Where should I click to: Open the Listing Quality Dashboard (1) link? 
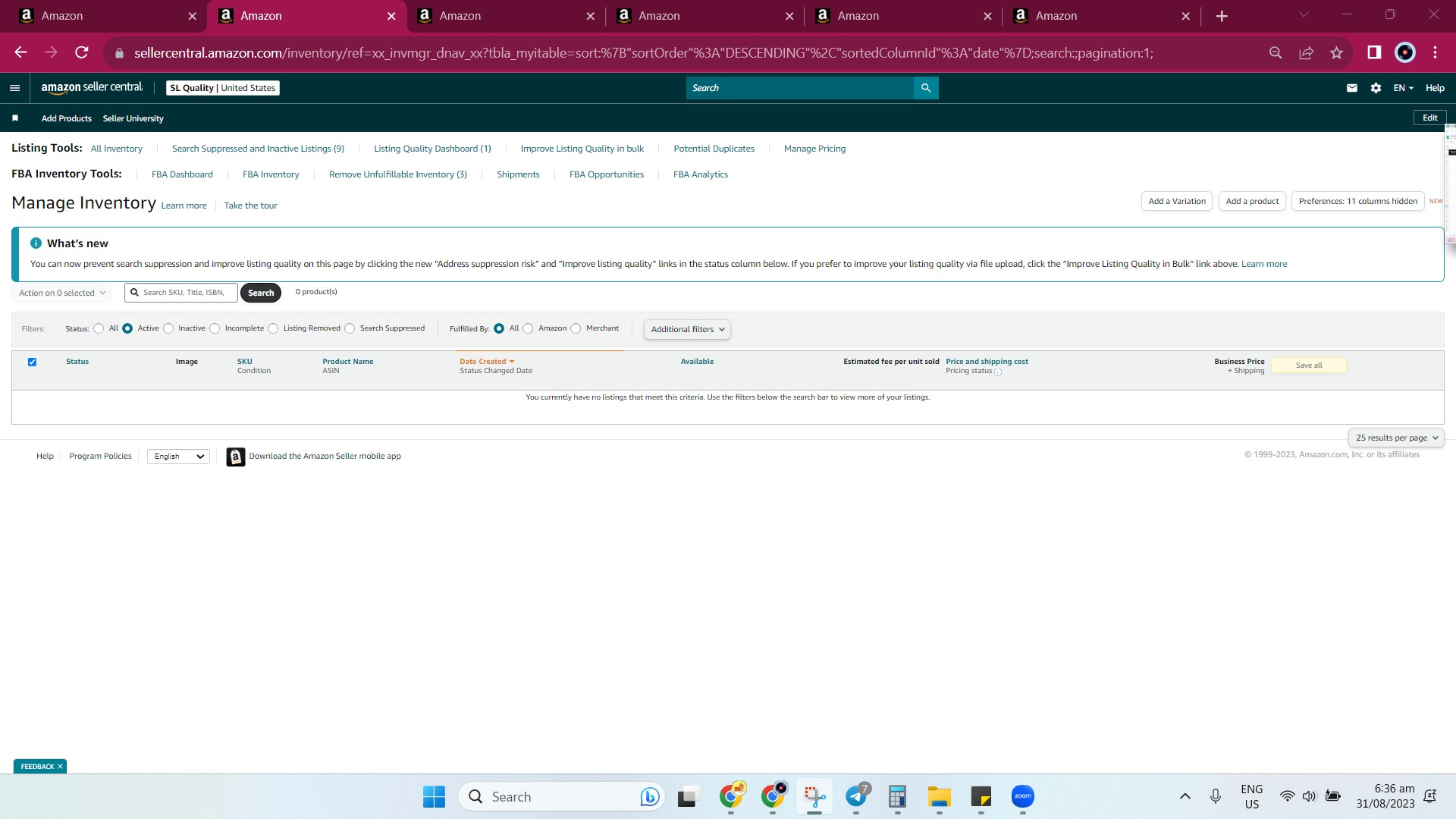click(432, 149)
